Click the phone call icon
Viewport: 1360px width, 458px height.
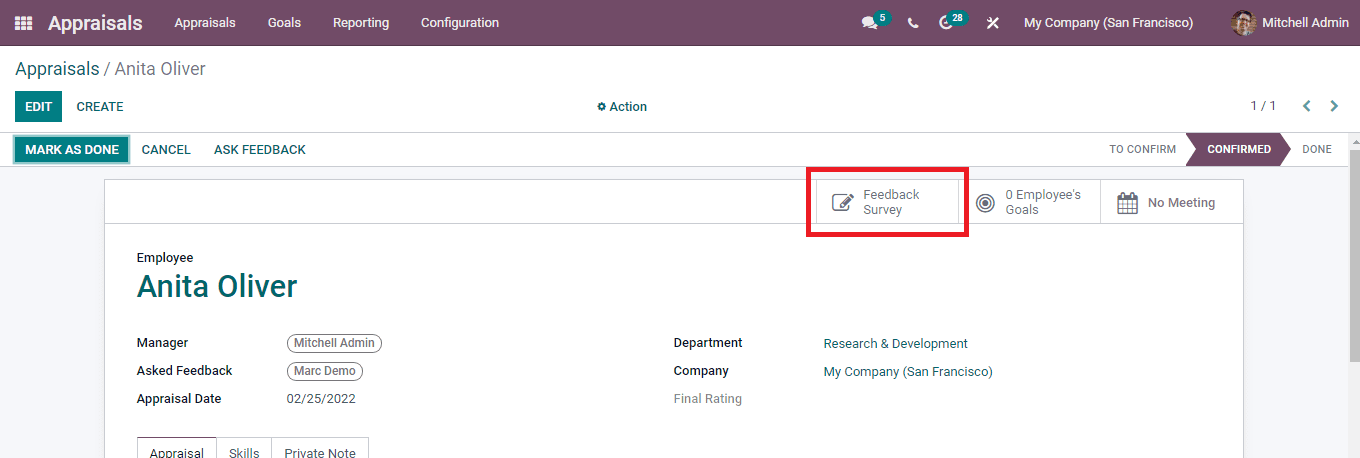[913, 23]
